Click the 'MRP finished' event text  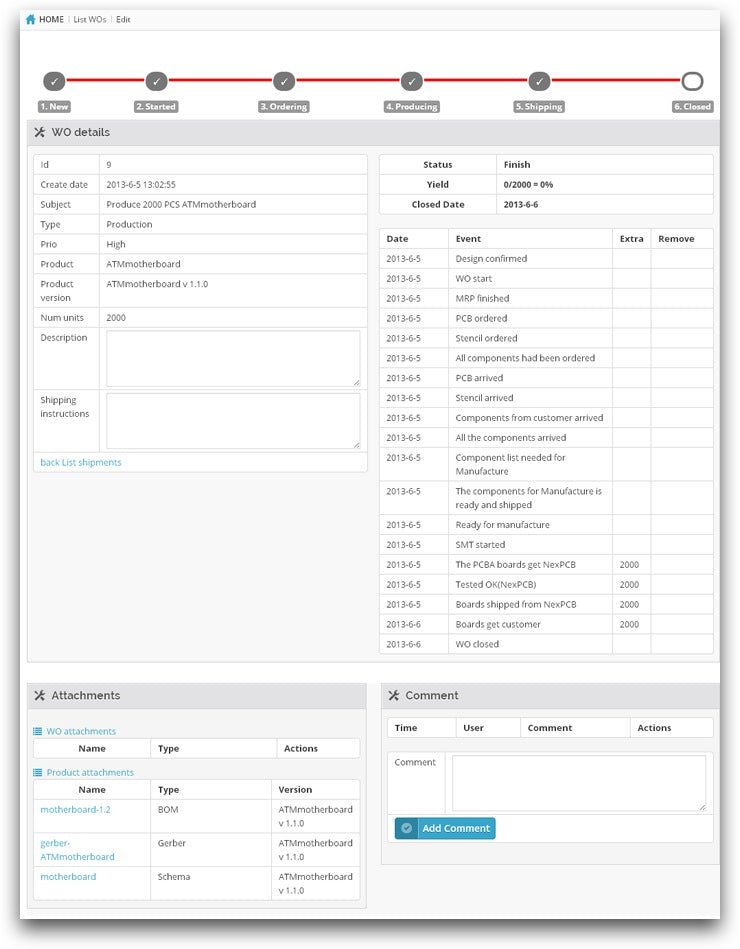pyautogui.click(x=482, y=298)
